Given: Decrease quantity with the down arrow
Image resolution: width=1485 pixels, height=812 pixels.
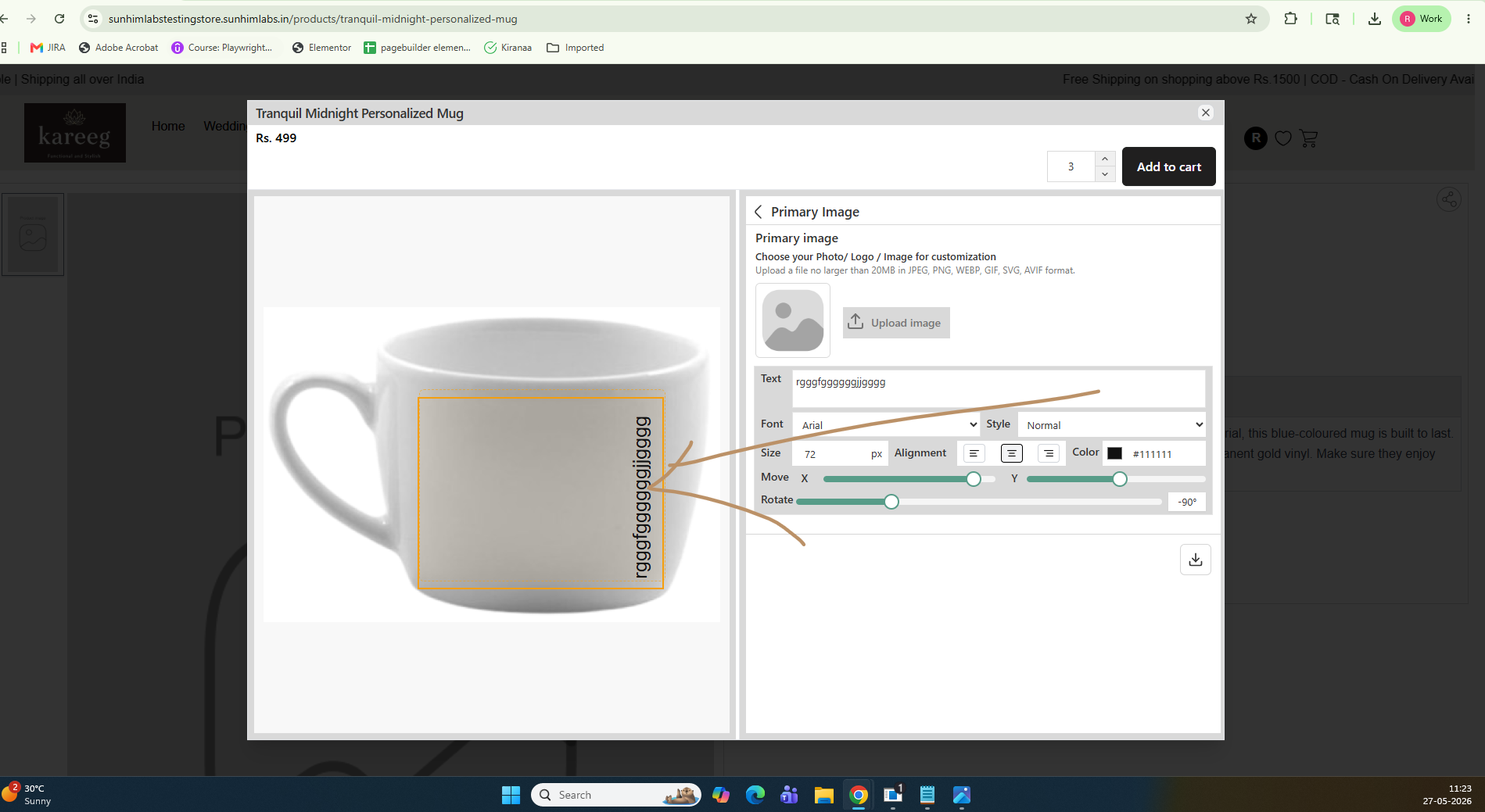Looking at the screenshot, I should click(1104, 173).
